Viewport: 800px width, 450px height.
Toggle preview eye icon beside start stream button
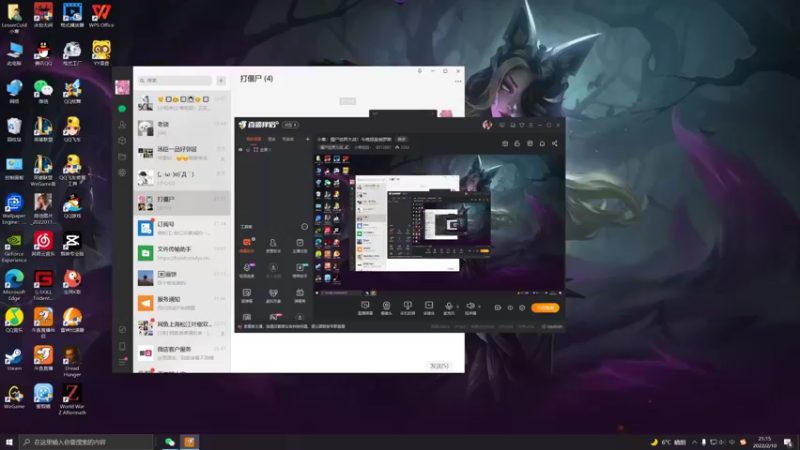pyautogui.click(x=510, y=308)
